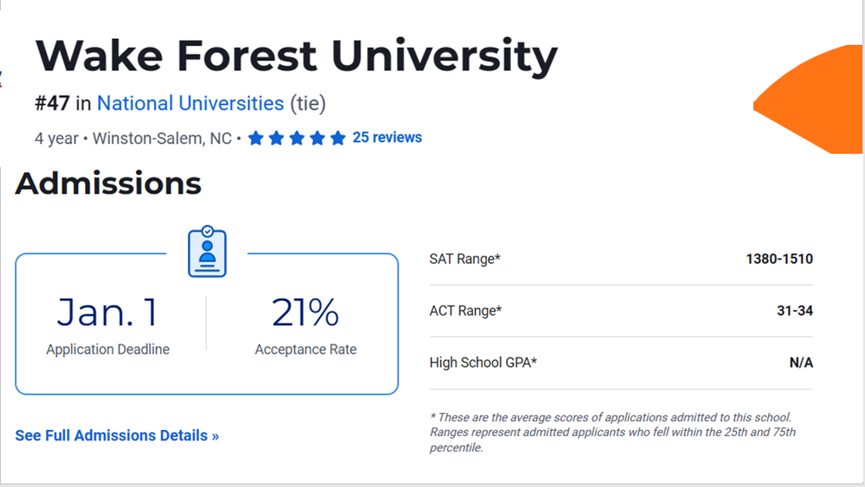Click the N/A GPA value
The image size is (865, 487).
tap(801, 362)
